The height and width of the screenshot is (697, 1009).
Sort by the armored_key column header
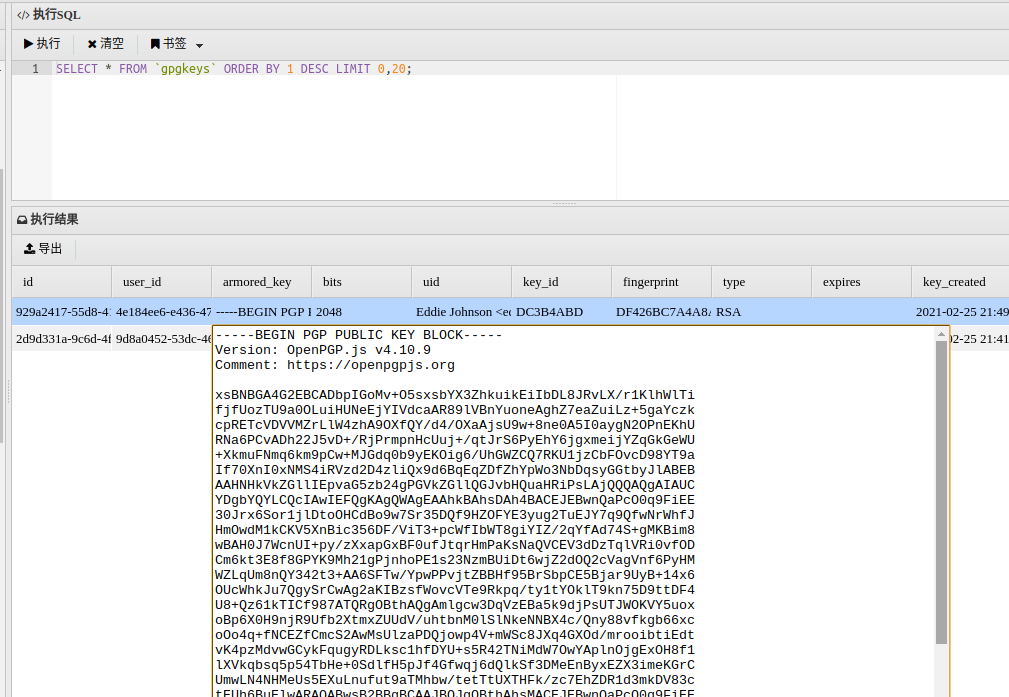[x=261, y=282]
